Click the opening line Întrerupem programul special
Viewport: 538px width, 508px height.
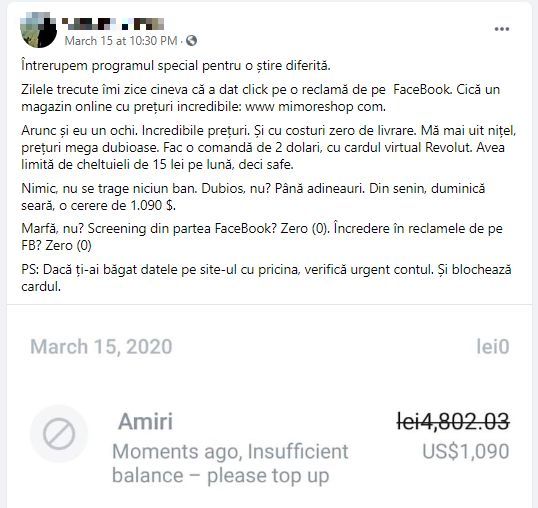point(176,66)
